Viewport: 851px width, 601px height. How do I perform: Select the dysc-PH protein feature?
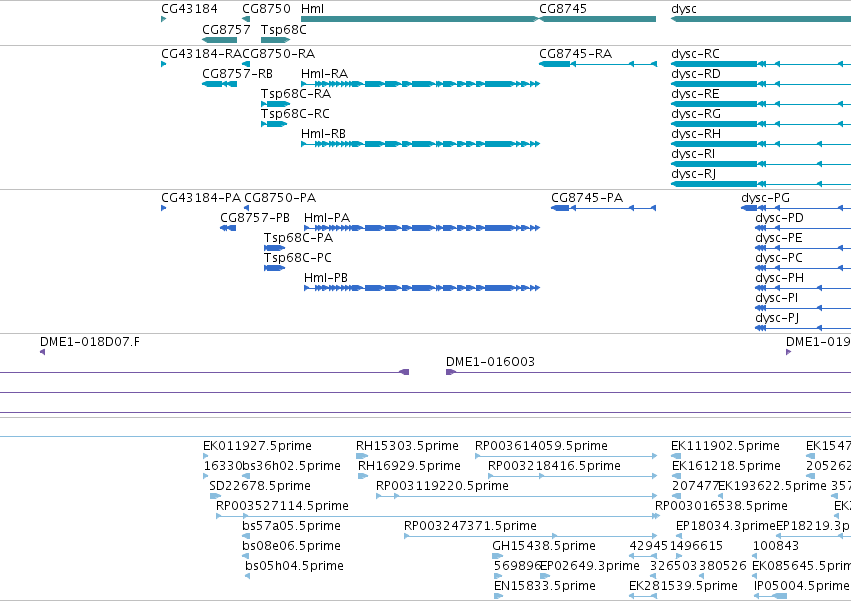pyautogui.click(x=803, y=288)
